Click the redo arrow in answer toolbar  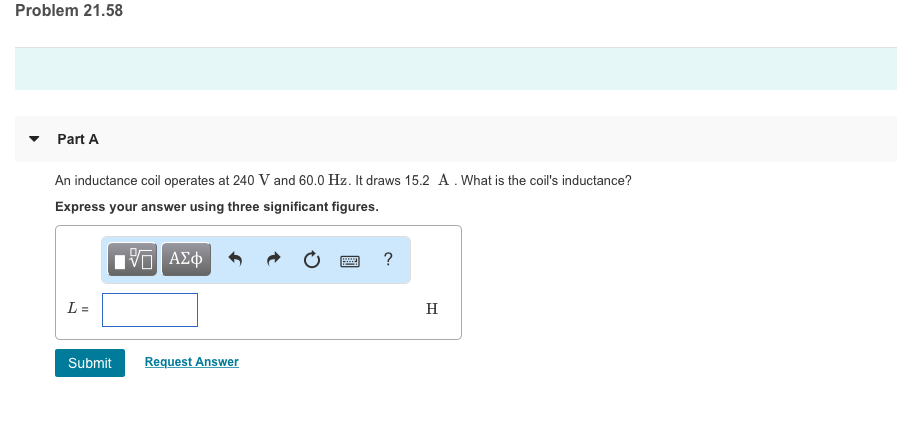274,260
